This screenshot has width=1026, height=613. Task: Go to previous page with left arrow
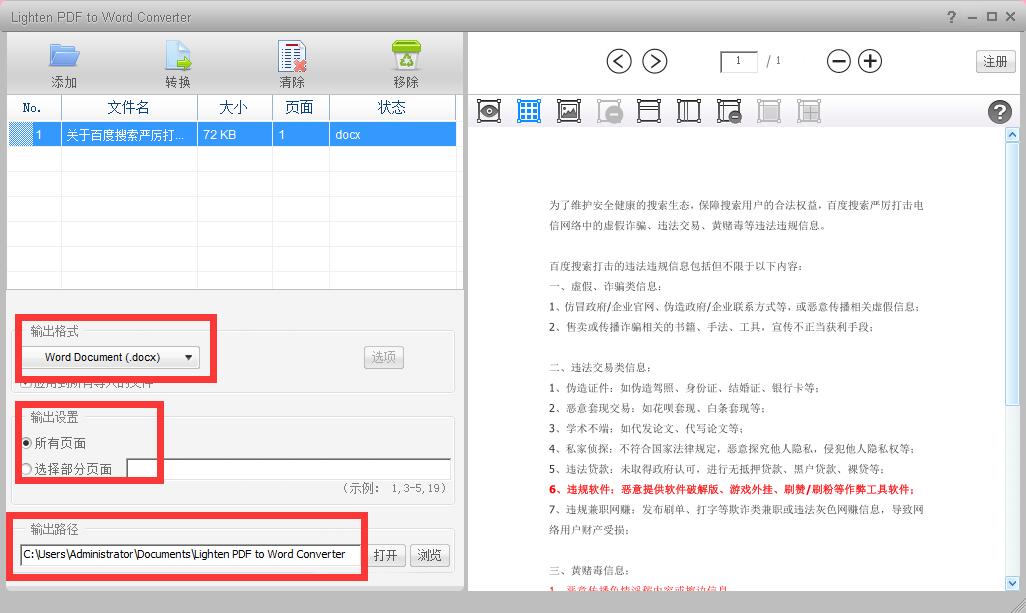(x=619, y=61)
